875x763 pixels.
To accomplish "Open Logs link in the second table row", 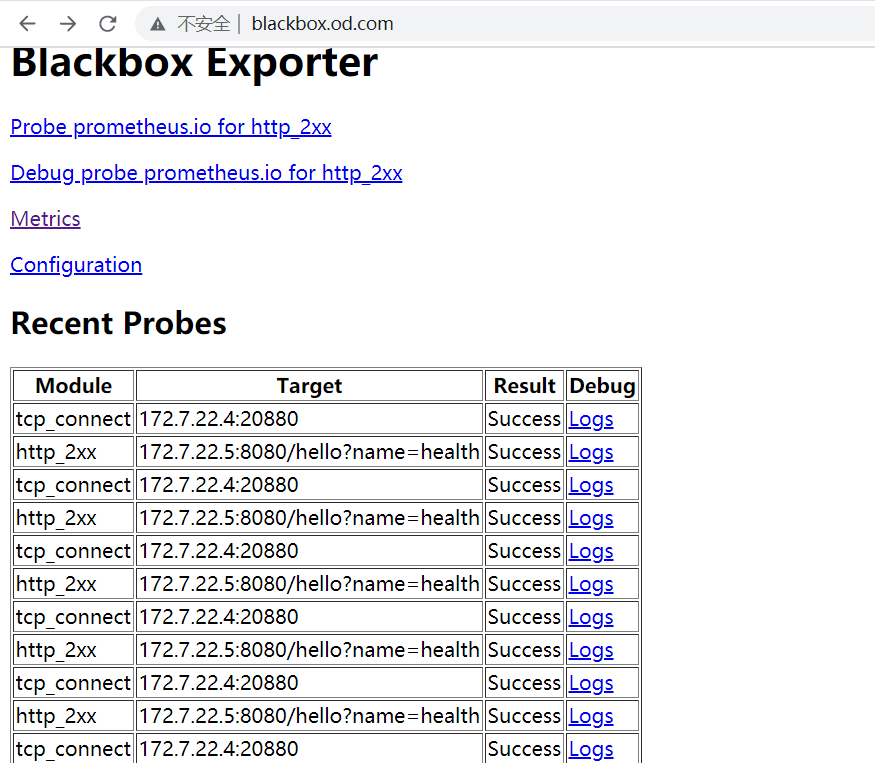I will pos(591,453).
